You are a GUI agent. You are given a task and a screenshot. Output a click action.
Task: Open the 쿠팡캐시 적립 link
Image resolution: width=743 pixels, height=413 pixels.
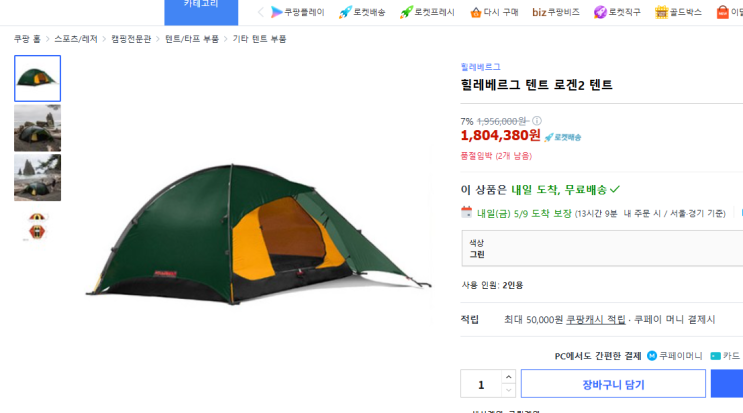596,320
